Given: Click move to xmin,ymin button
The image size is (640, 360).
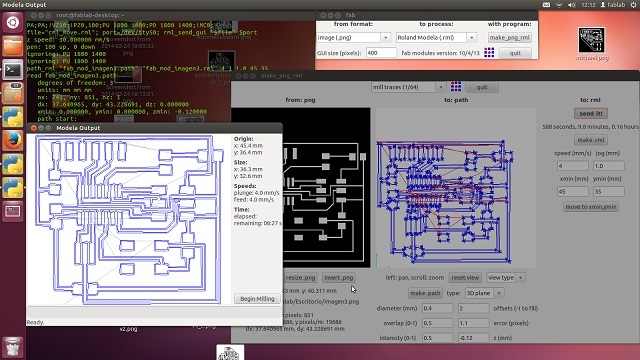Looking at the screenshot, I should pyautogui.click(x=591, y=207).
